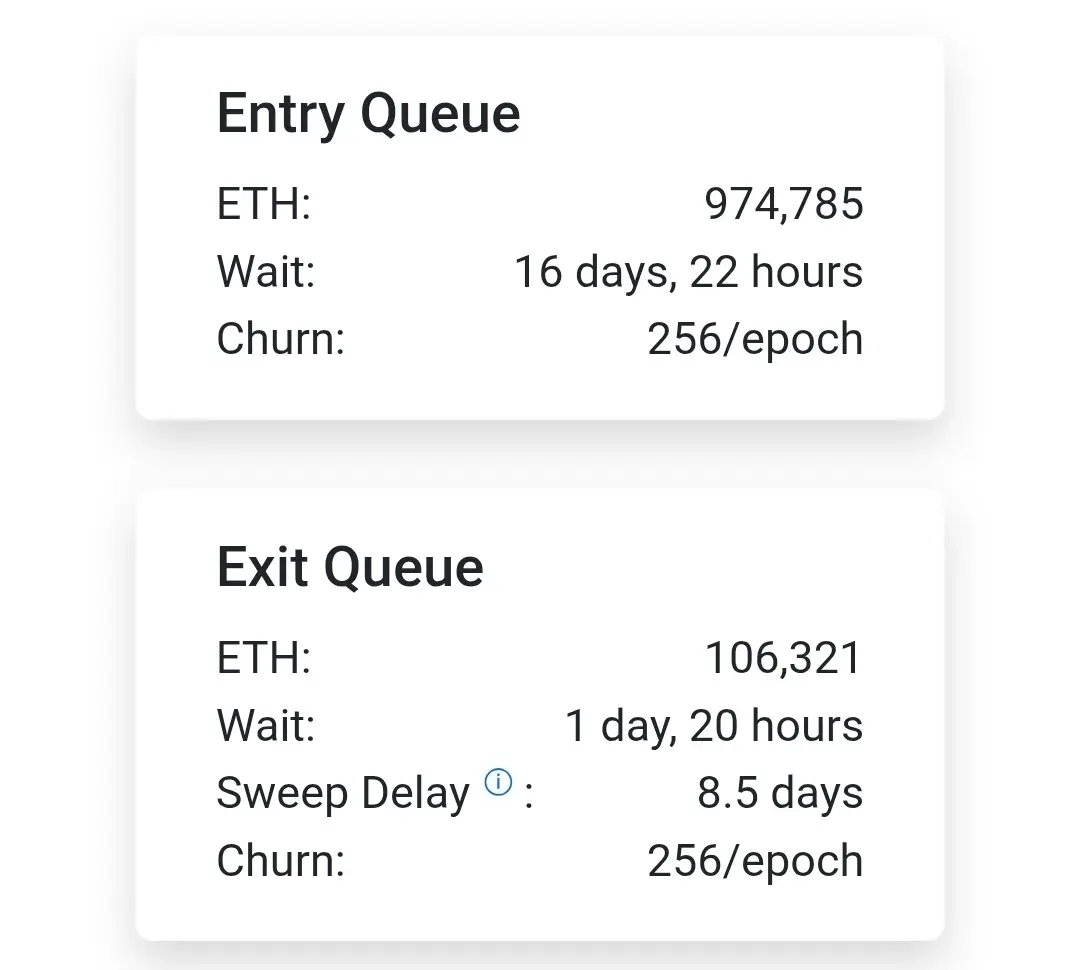The image size is (1080, 970).
Task: Click the Sweep Delay info icon
Action: (x=498, y=782)
